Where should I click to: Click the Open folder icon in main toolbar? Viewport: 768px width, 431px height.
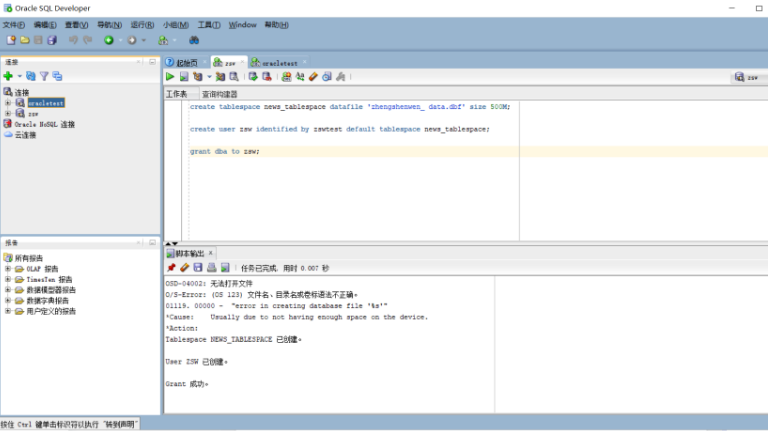24,40
